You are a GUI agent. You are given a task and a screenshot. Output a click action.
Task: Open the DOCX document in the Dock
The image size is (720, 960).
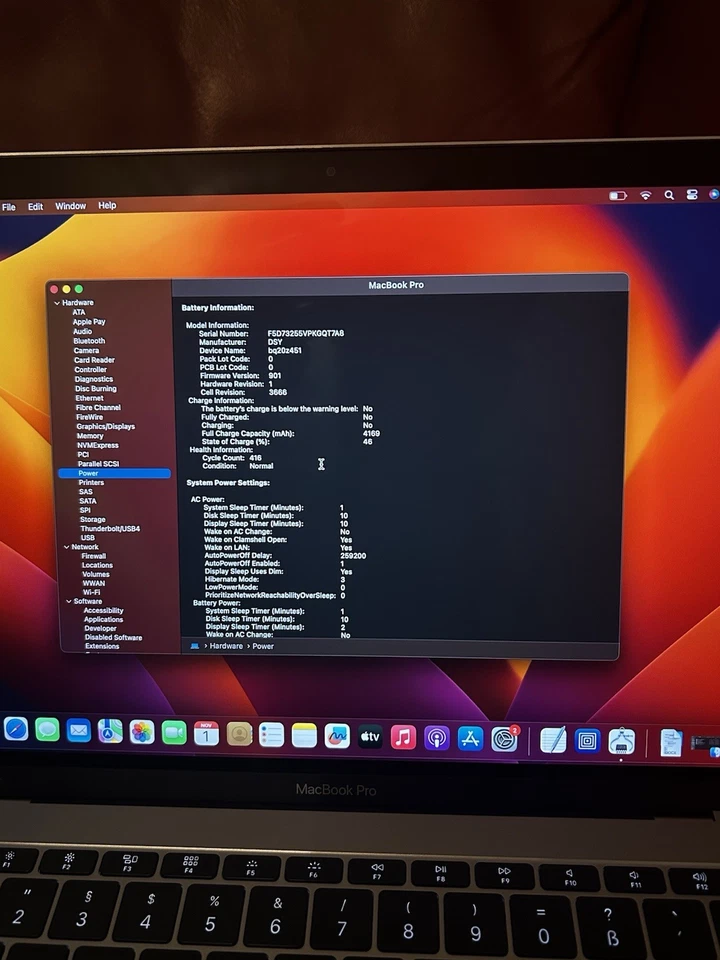[671, 743]
